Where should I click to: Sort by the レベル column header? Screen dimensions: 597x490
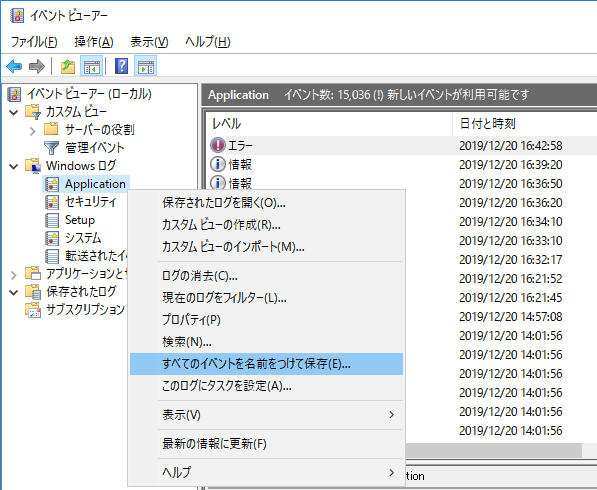click(329, 124)
